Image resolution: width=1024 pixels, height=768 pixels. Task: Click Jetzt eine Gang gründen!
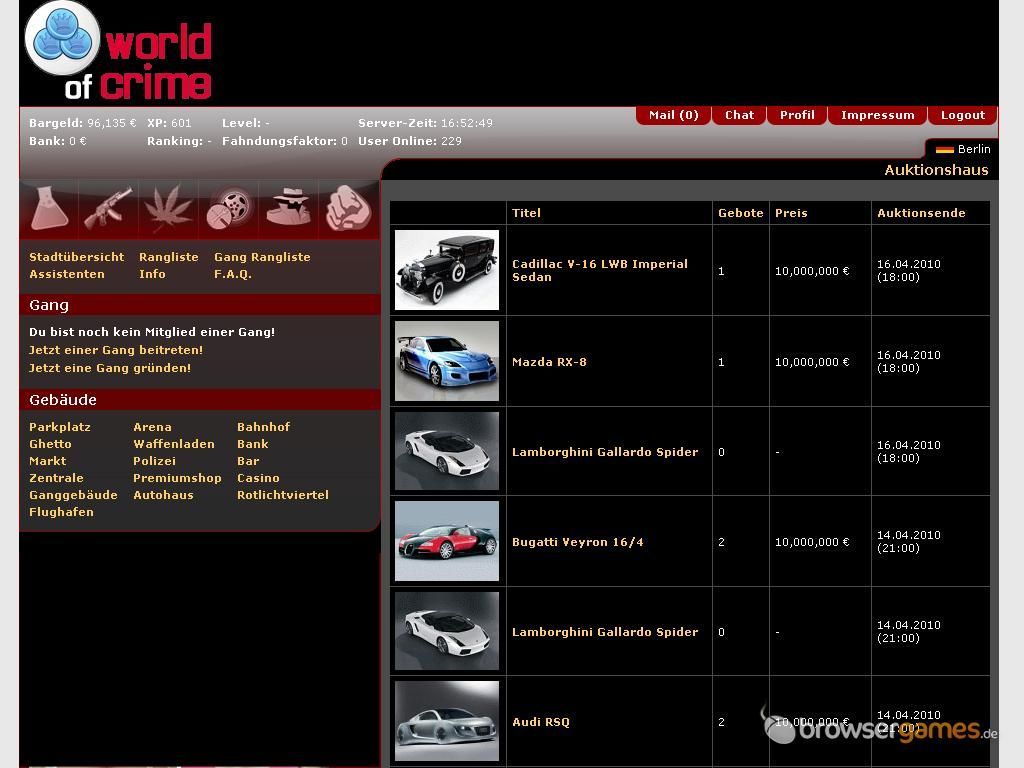110,368
